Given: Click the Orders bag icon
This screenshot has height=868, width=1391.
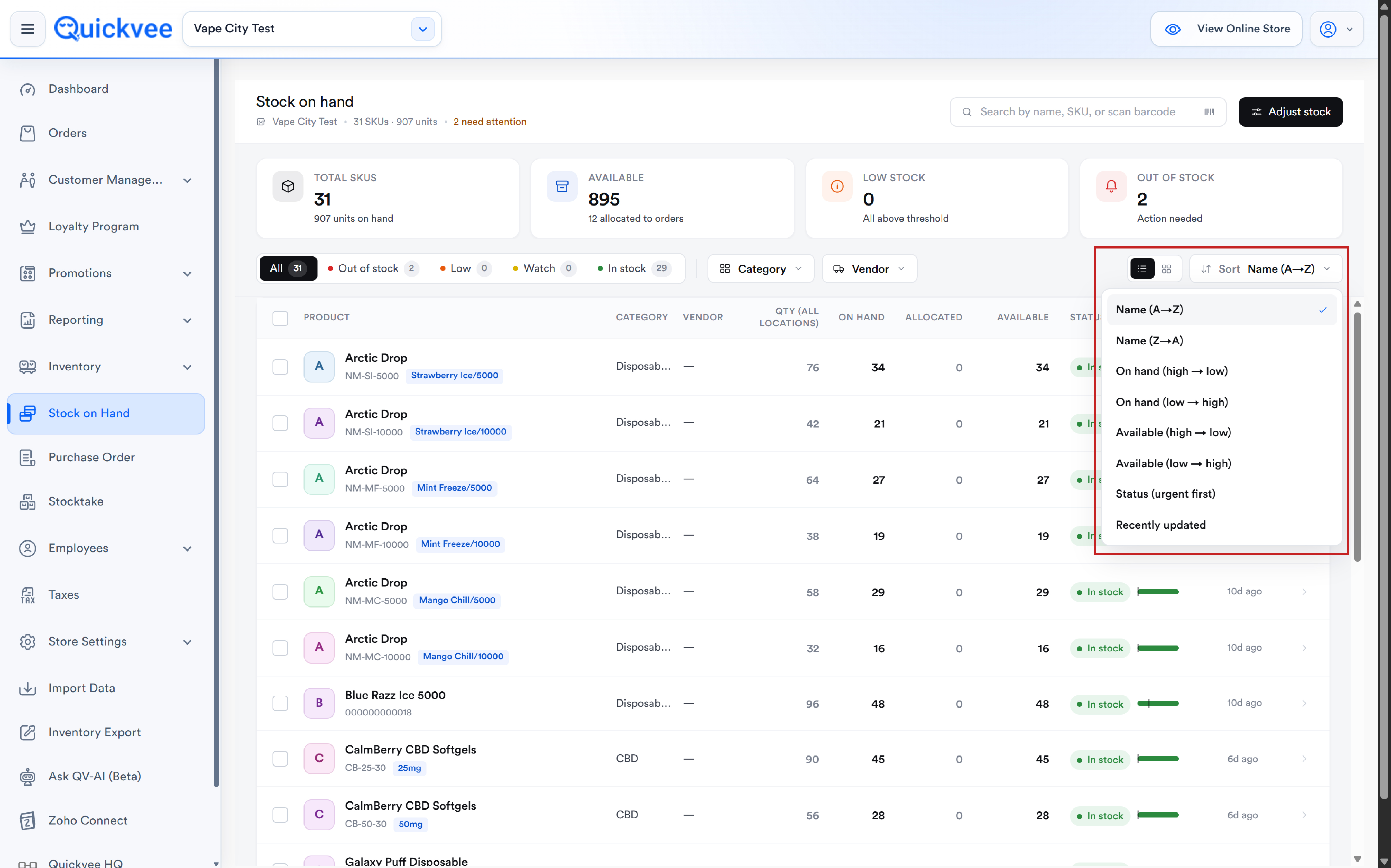Looking at the screenshot, I should [27, 133].
